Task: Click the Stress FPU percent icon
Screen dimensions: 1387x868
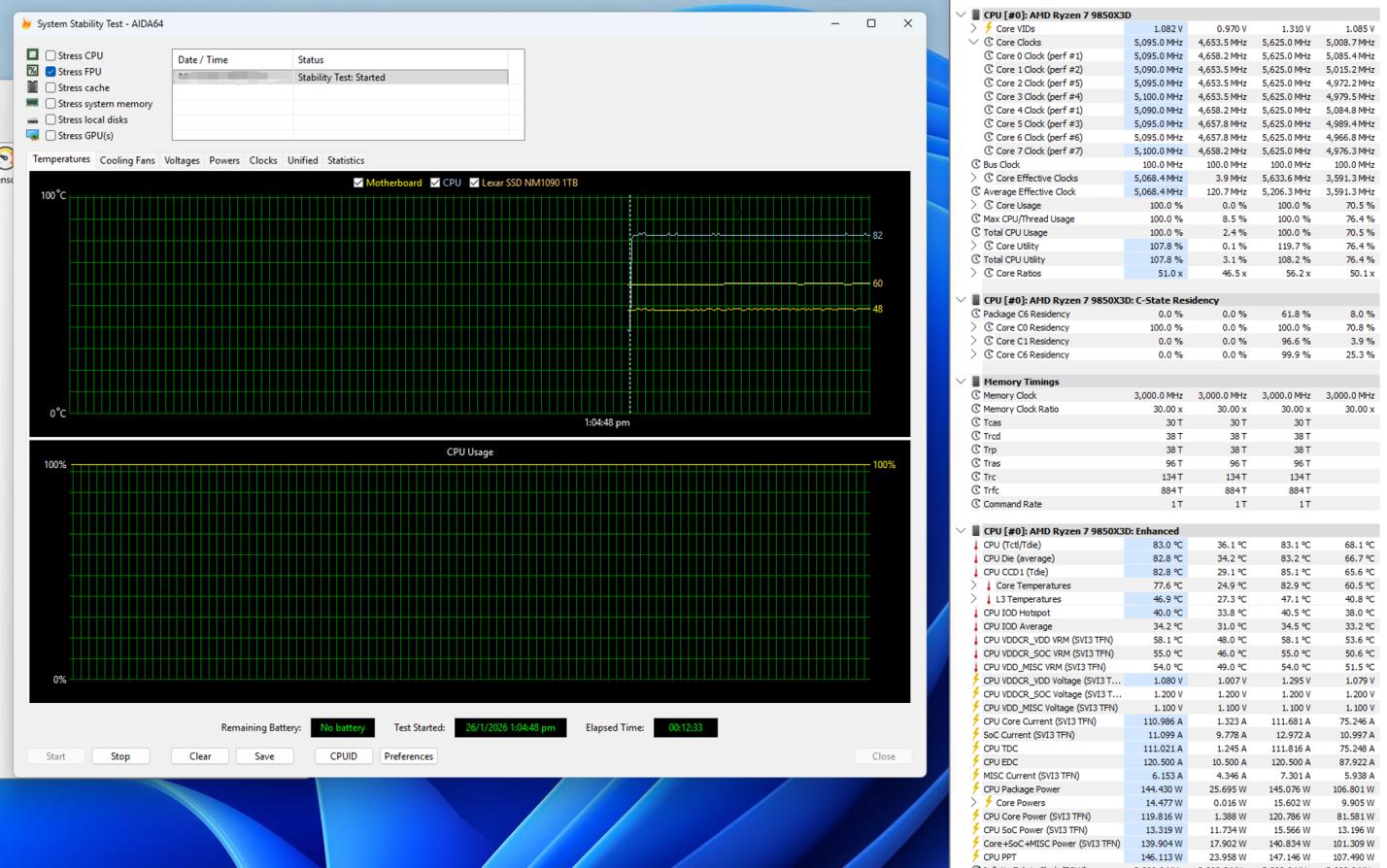Action: coord(32,71)
